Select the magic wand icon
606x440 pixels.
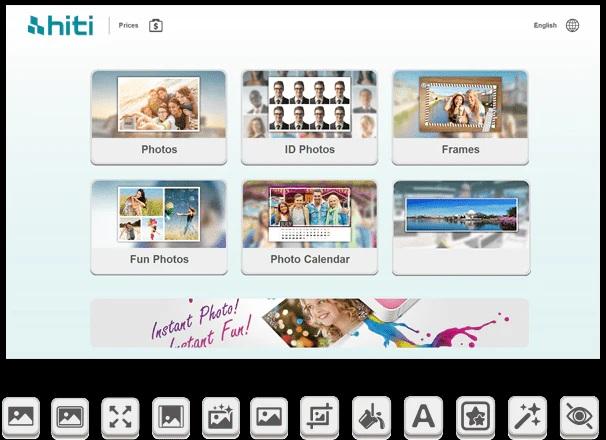pos(527,417)
